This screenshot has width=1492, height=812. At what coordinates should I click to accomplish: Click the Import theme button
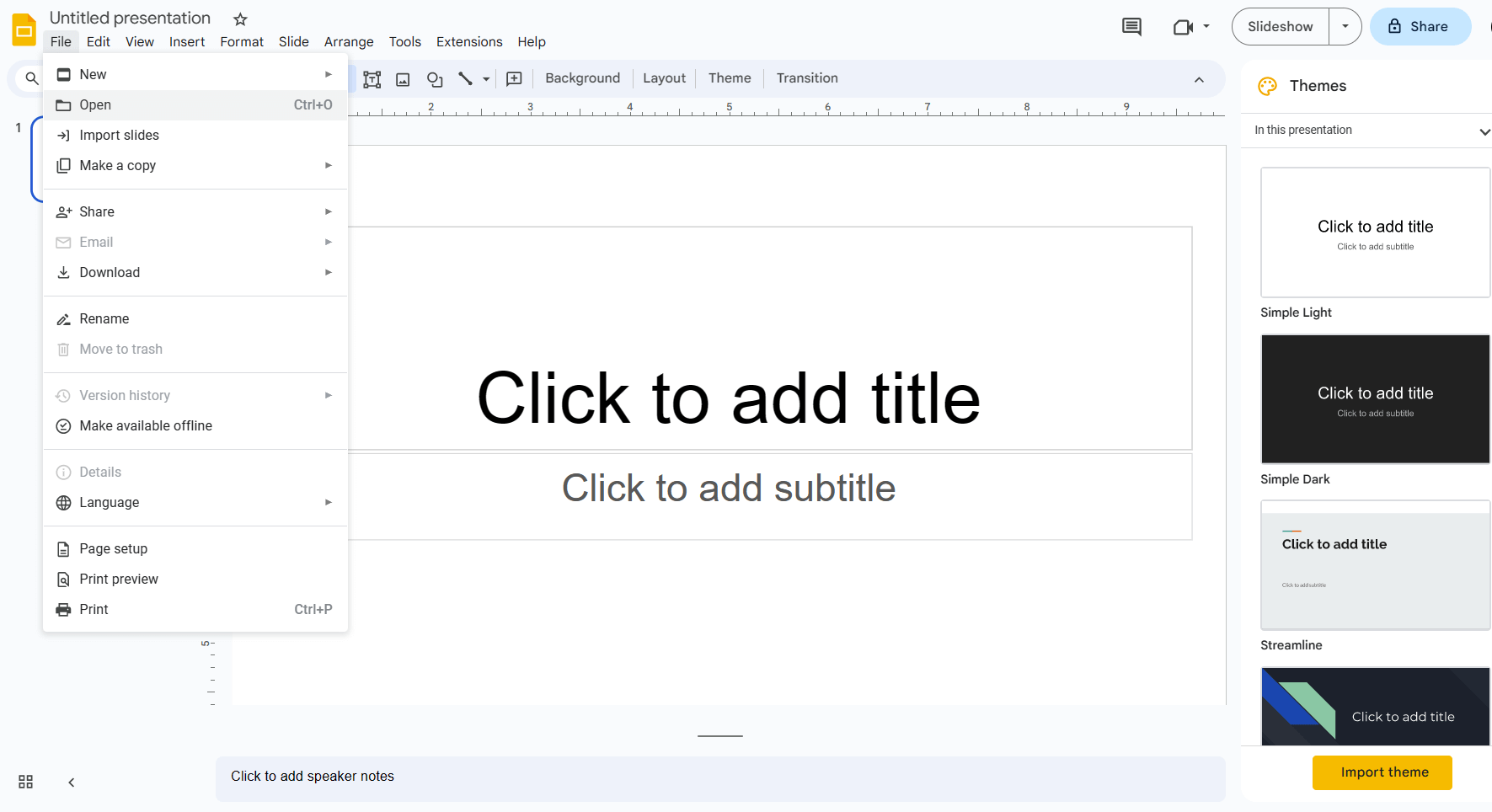coord(1382,772)
